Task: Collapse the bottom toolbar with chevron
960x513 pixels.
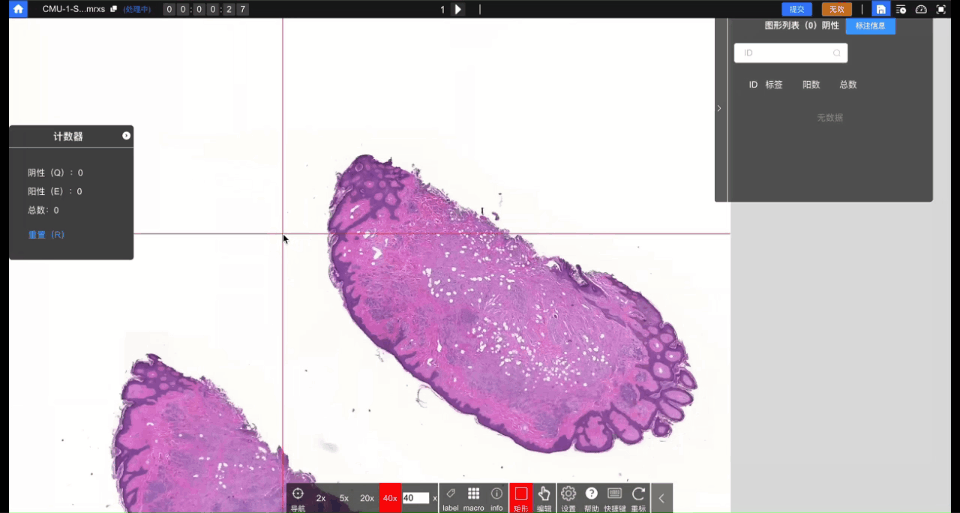Action: click(x=661, y=498)
